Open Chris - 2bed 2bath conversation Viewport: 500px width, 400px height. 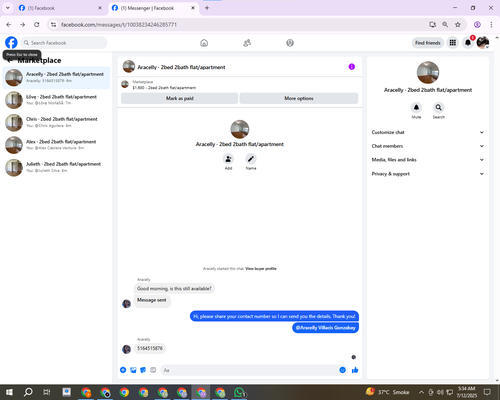(x=56, y=122)
